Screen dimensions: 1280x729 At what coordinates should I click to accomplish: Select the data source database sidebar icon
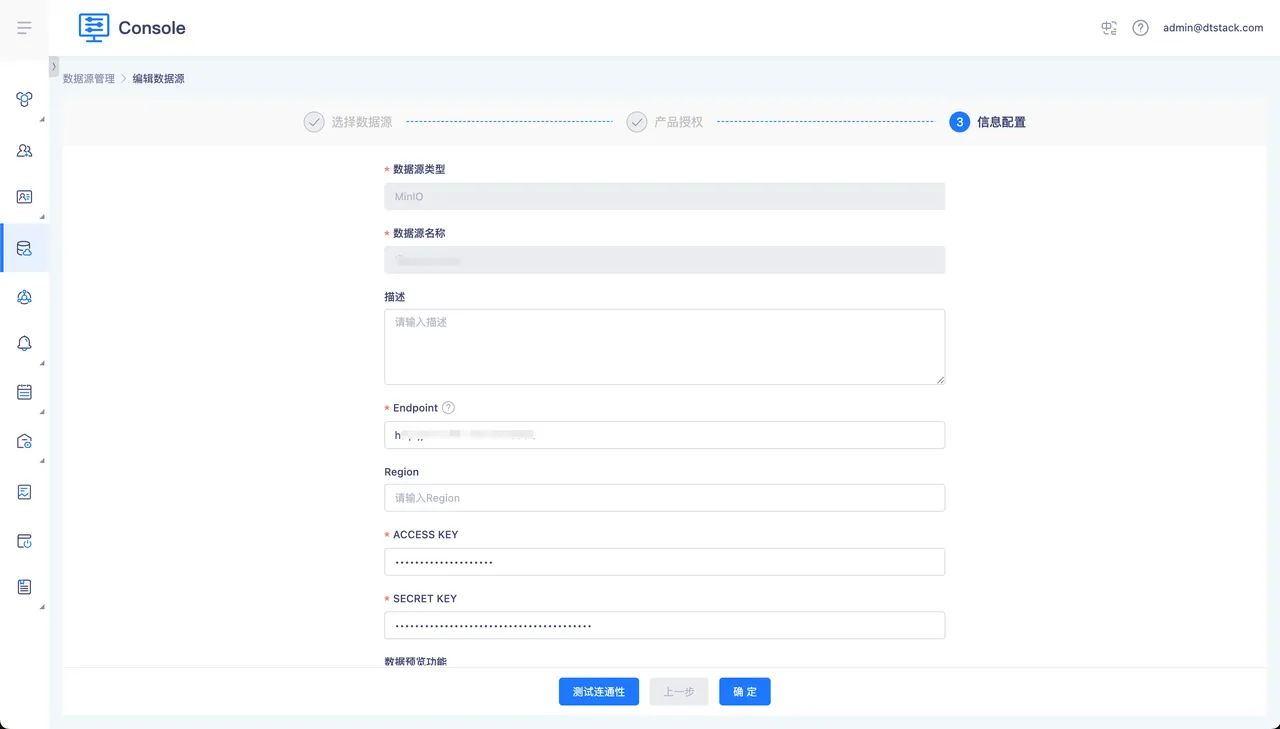coord(24,248)
